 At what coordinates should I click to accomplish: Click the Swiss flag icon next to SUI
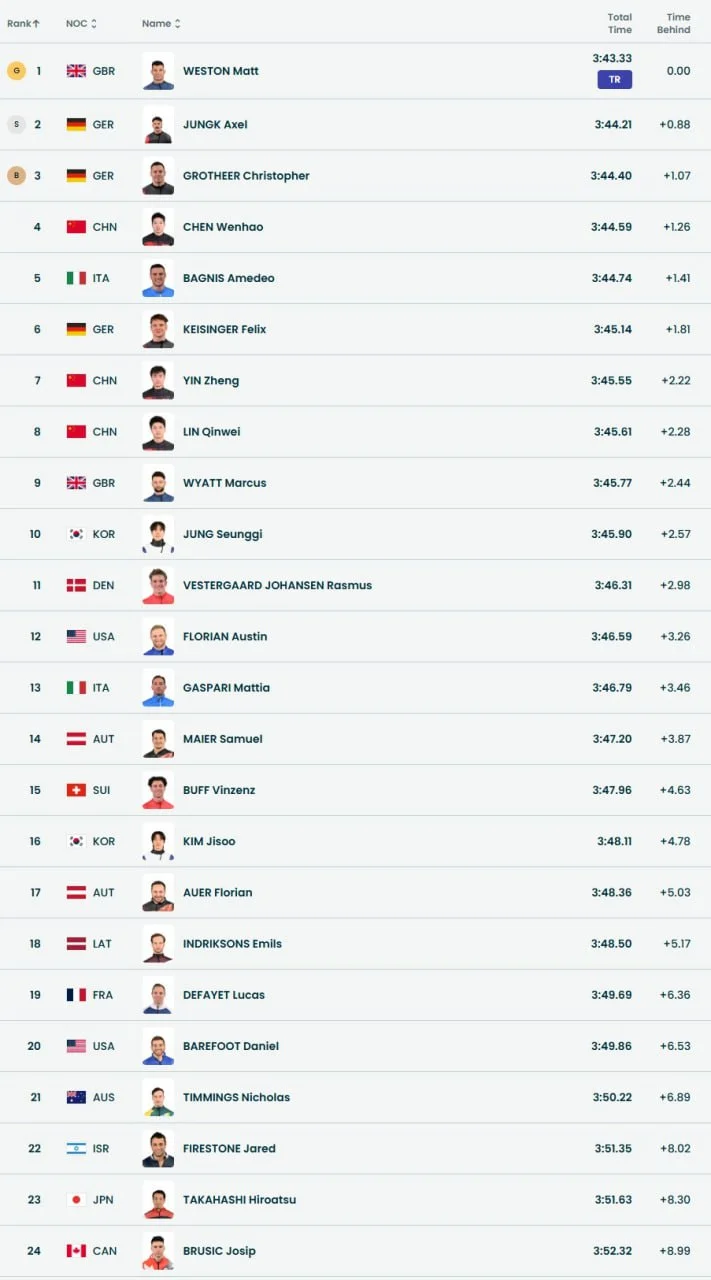point(76,790)
